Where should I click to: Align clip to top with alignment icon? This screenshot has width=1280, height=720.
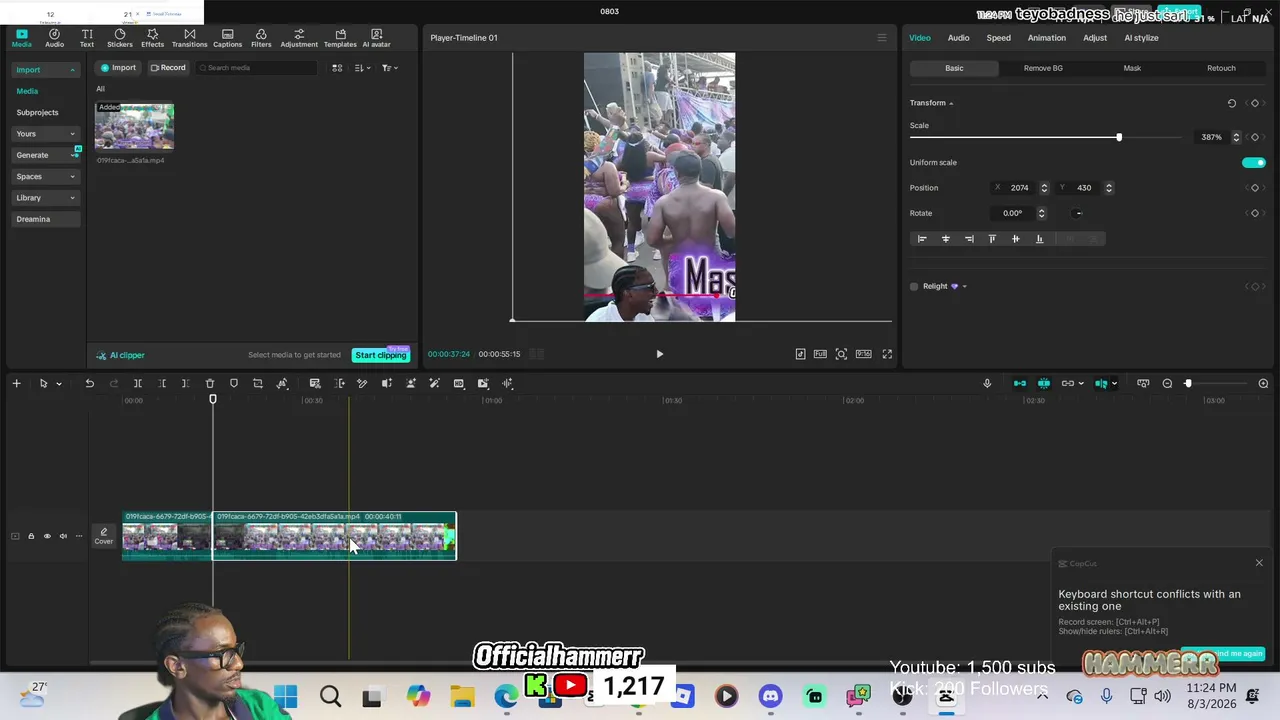(x=992, y=239)
